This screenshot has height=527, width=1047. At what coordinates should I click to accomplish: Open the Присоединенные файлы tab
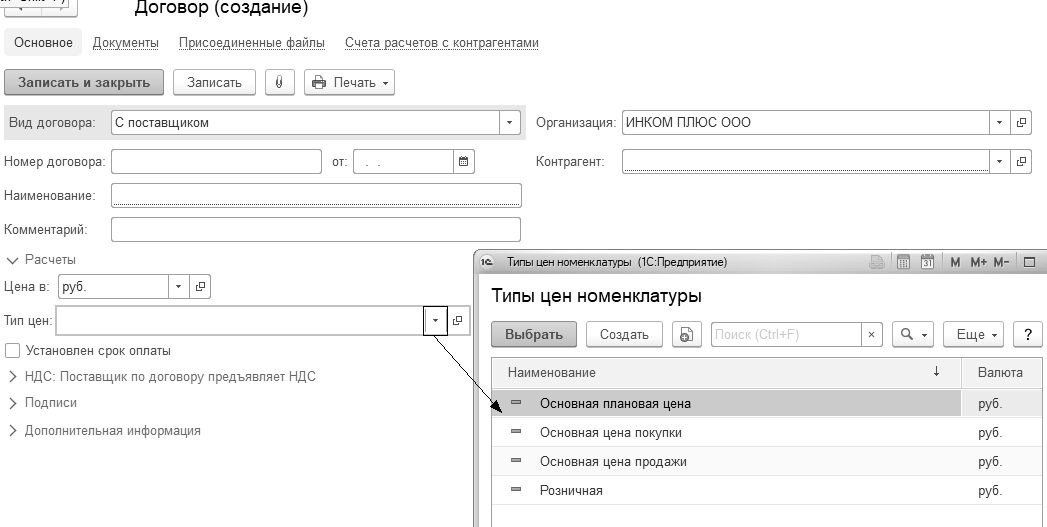(x=252, y=43)
